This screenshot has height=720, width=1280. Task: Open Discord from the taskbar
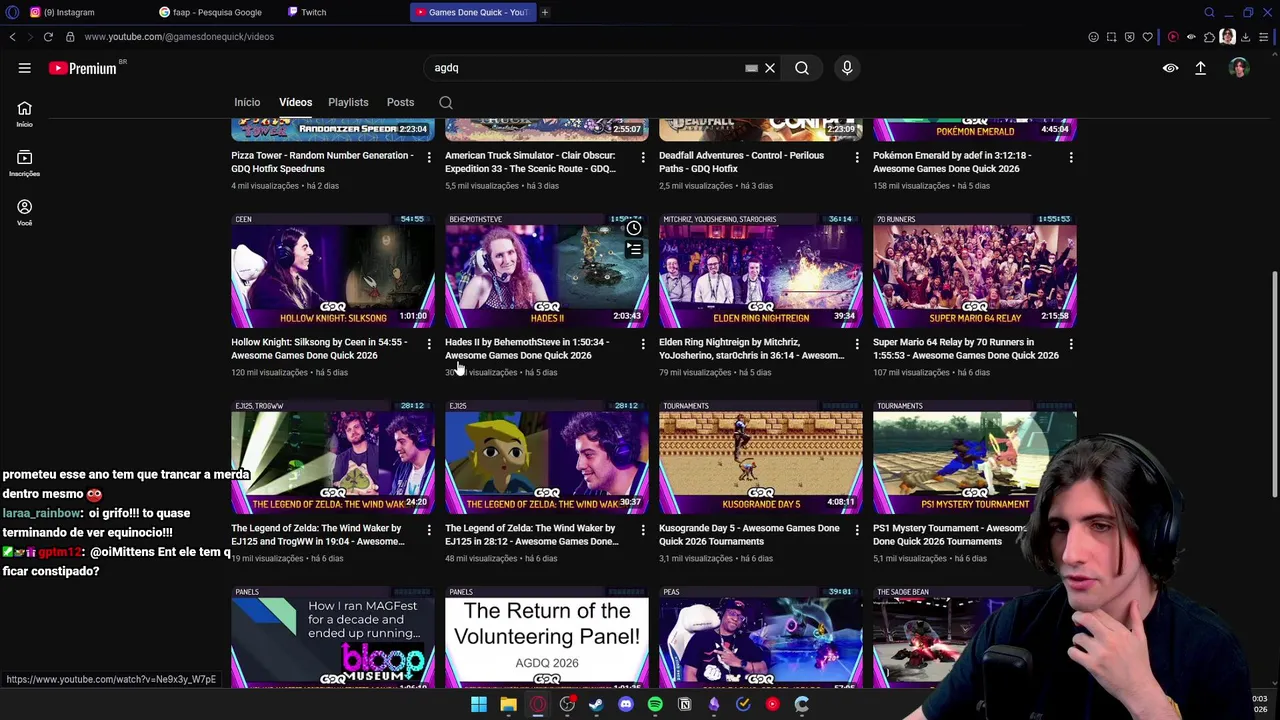626,704
